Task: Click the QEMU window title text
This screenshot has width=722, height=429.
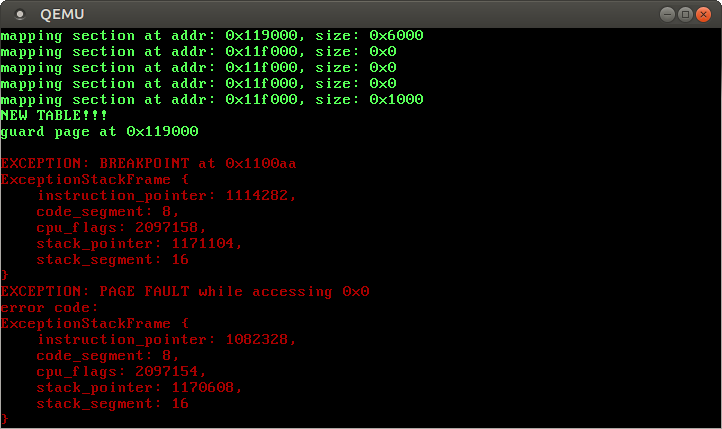Action: [x=62, y=14]
